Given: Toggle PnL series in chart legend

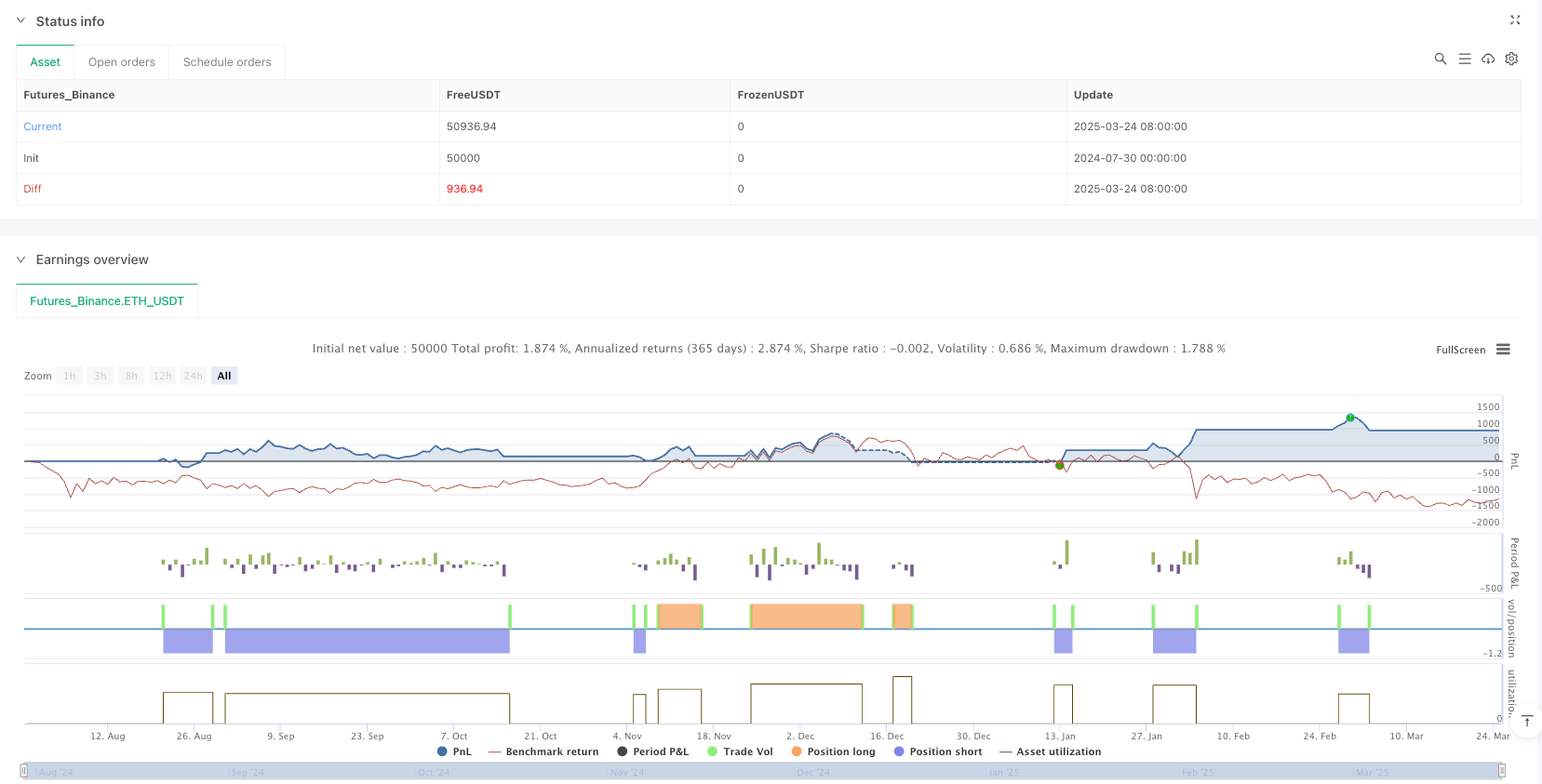Looking at the screenshot, I should pyautogui.click(x=454, y=751).
